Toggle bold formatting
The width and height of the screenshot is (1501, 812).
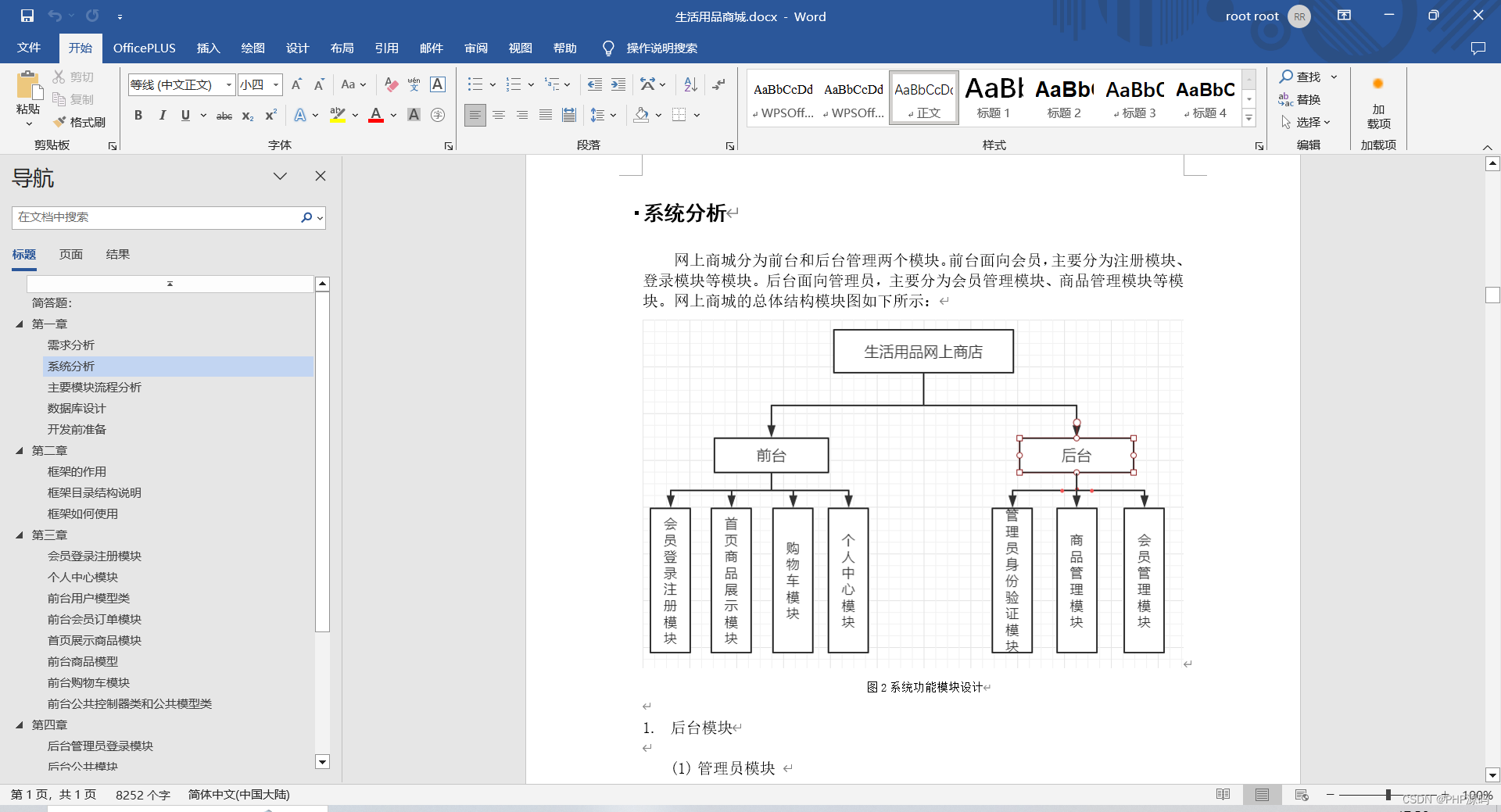(138, 115)
